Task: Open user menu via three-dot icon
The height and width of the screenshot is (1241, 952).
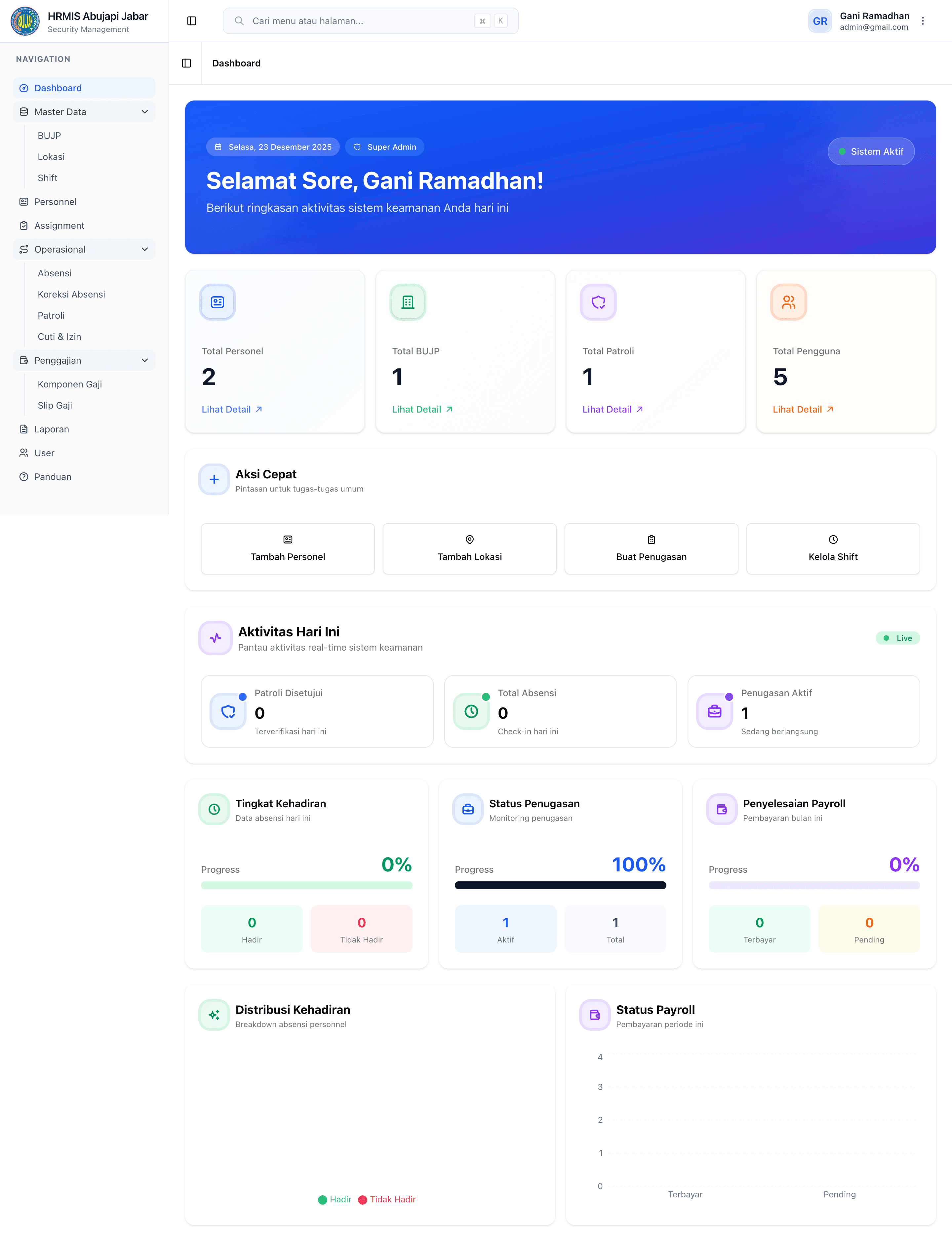Action: (x=923, y=21)
